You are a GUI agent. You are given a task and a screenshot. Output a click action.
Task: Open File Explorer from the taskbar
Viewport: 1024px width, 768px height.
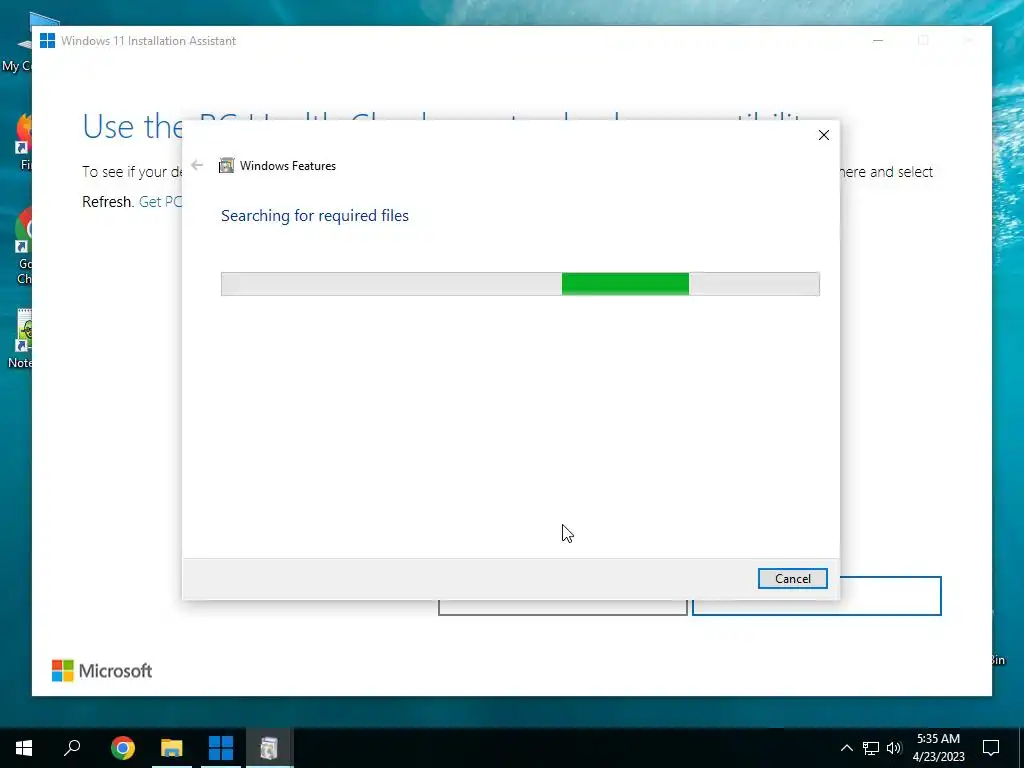tap(172, 748)
